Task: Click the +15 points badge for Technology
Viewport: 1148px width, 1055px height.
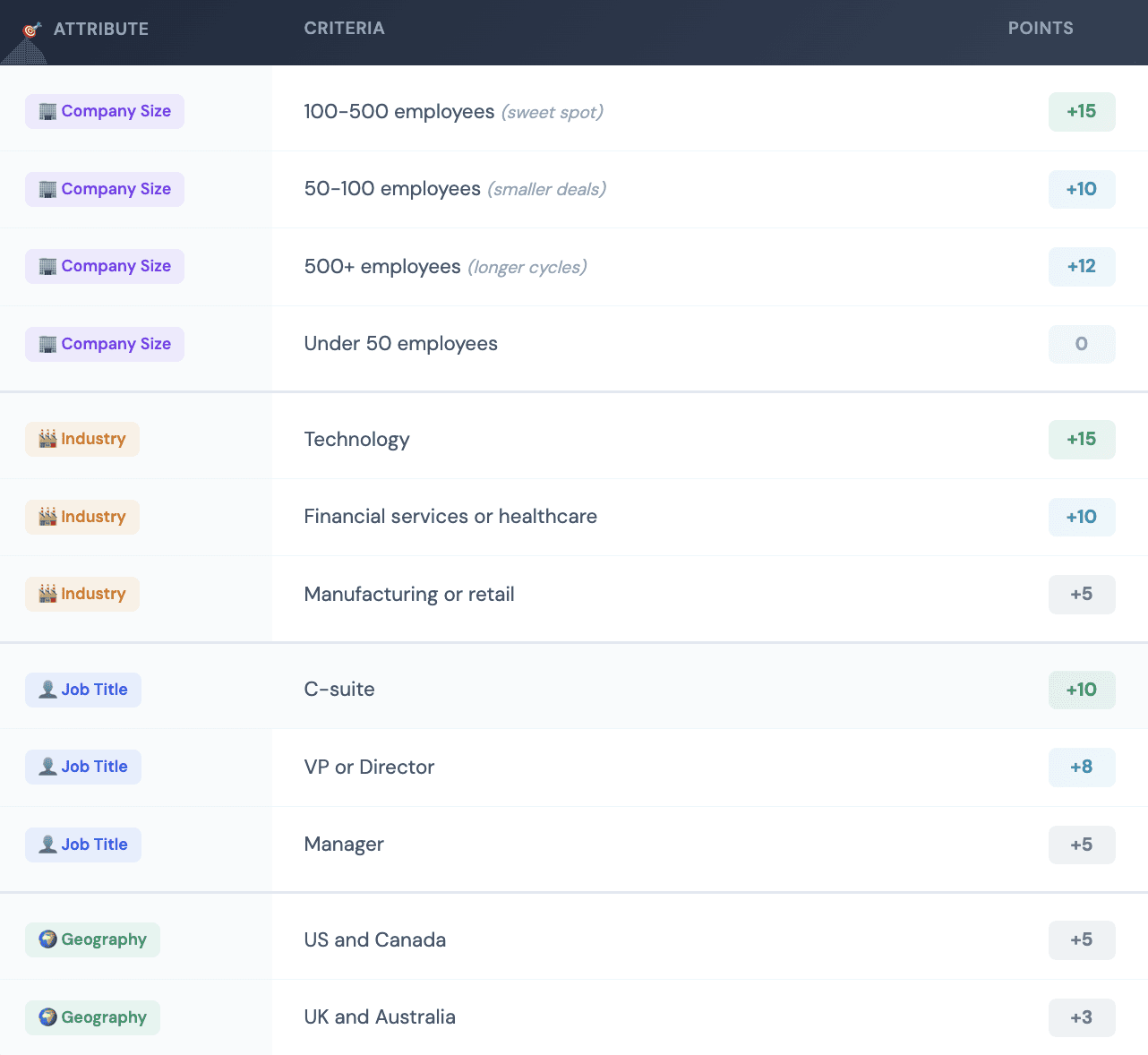Action: 1082,440
